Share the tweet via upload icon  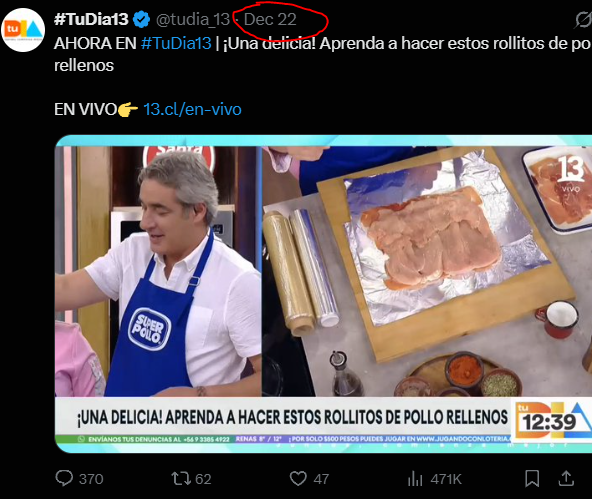coord(566,478)
